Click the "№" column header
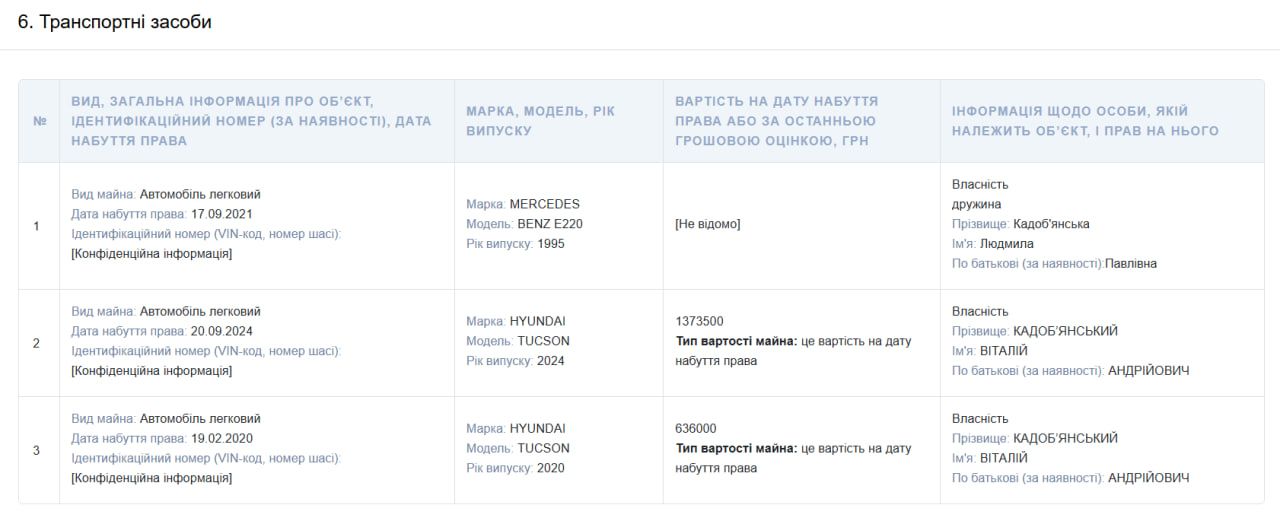This screenshot has width=1280, height=524. (40, 121)
